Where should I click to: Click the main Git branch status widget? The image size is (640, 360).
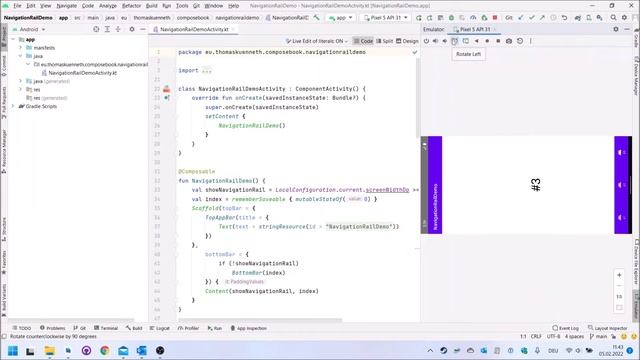click(x=598, y=337)
